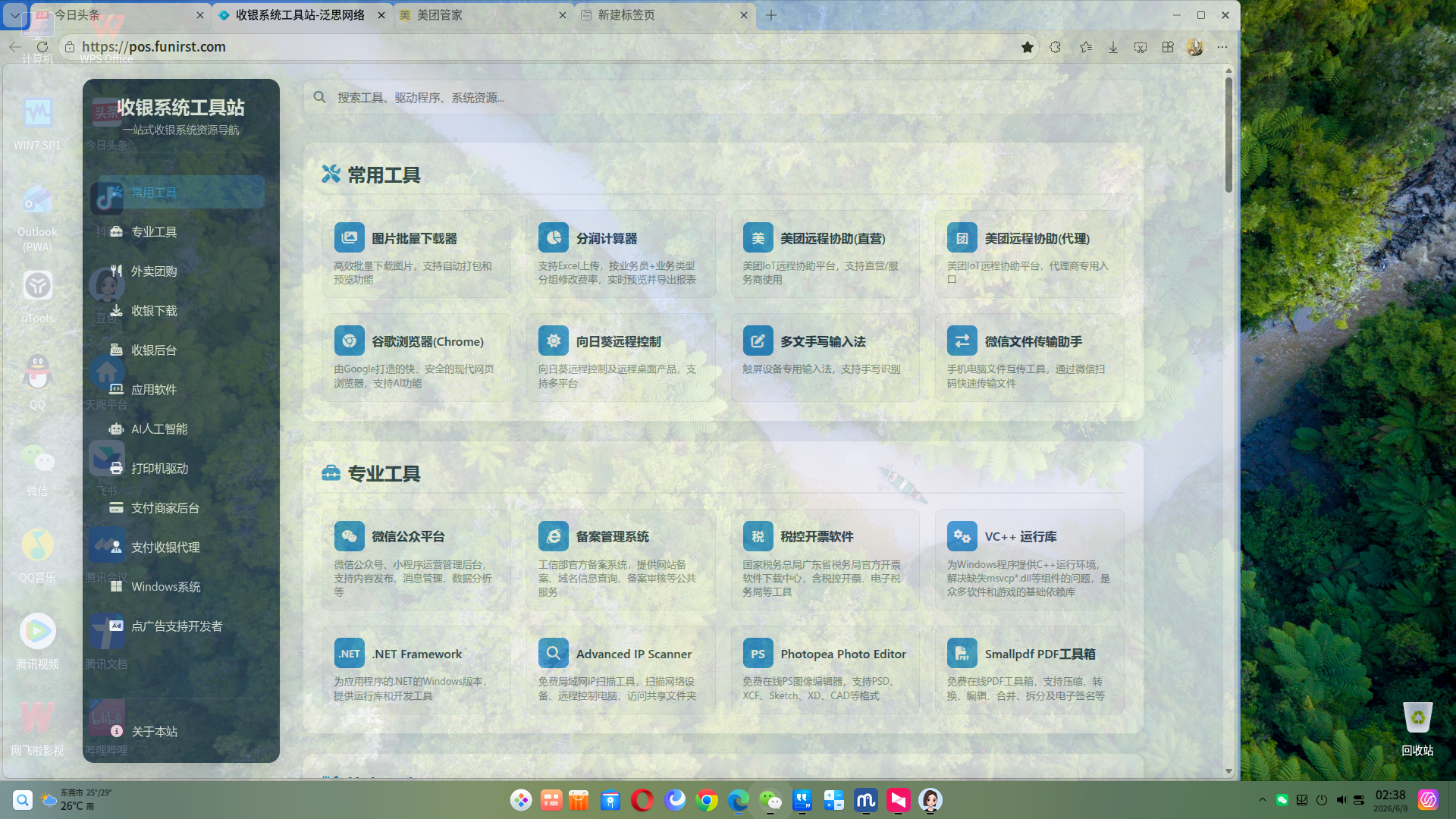Click the page vertical scrollbar
Screen dimensions: 1456x819
pyautogui.click(x=1228, y=135)
